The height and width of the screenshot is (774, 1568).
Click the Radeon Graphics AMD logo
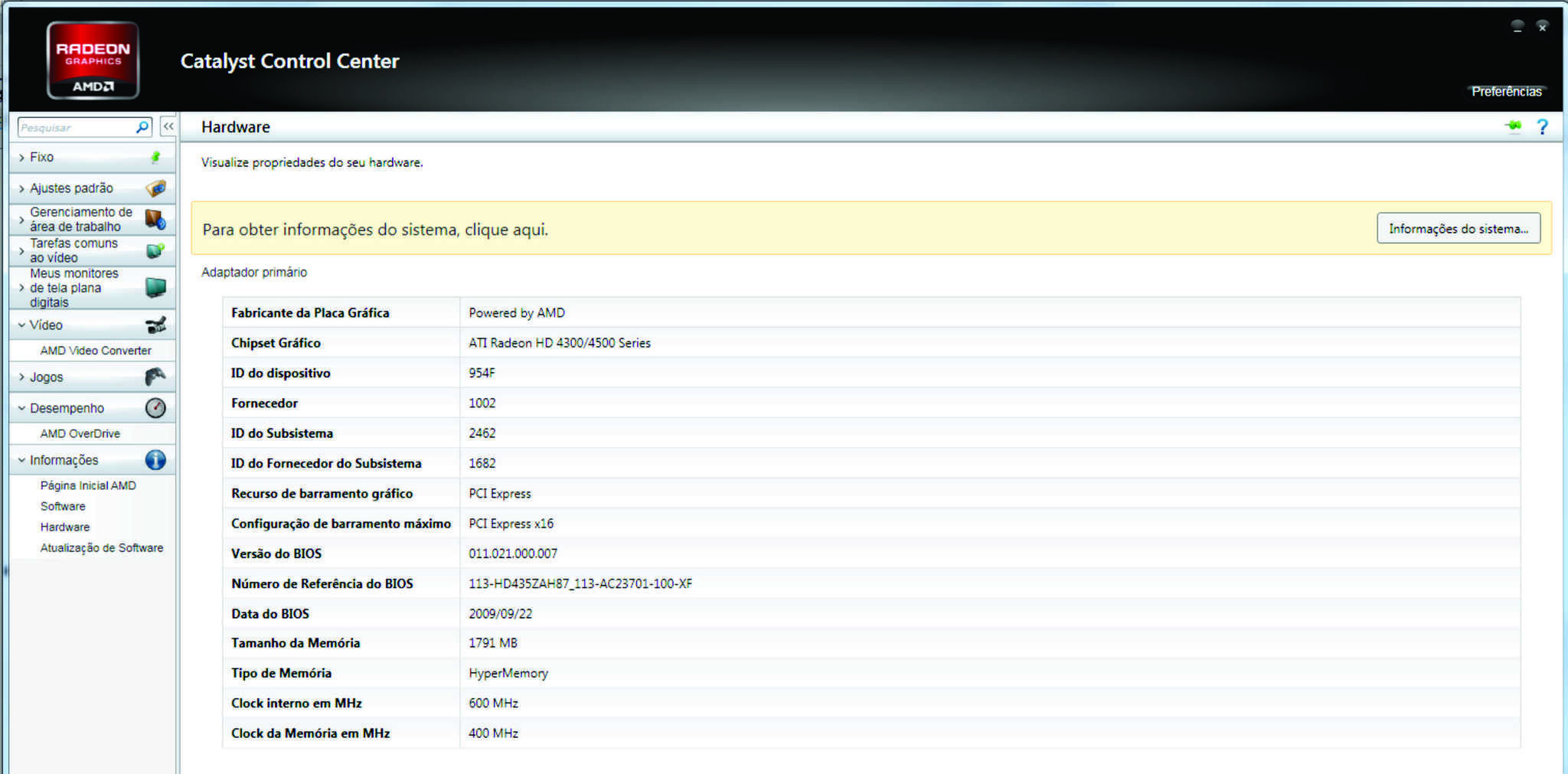point(93,60)
